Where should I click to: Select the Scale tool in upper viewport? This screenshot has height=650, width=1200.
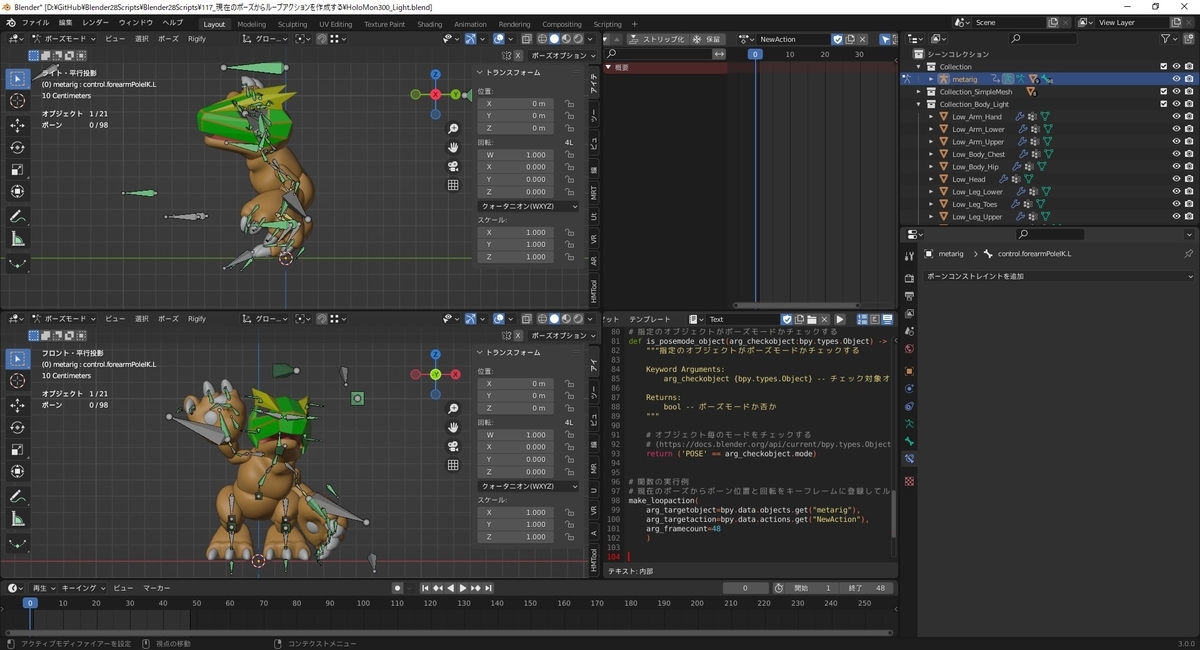[18, 169]
